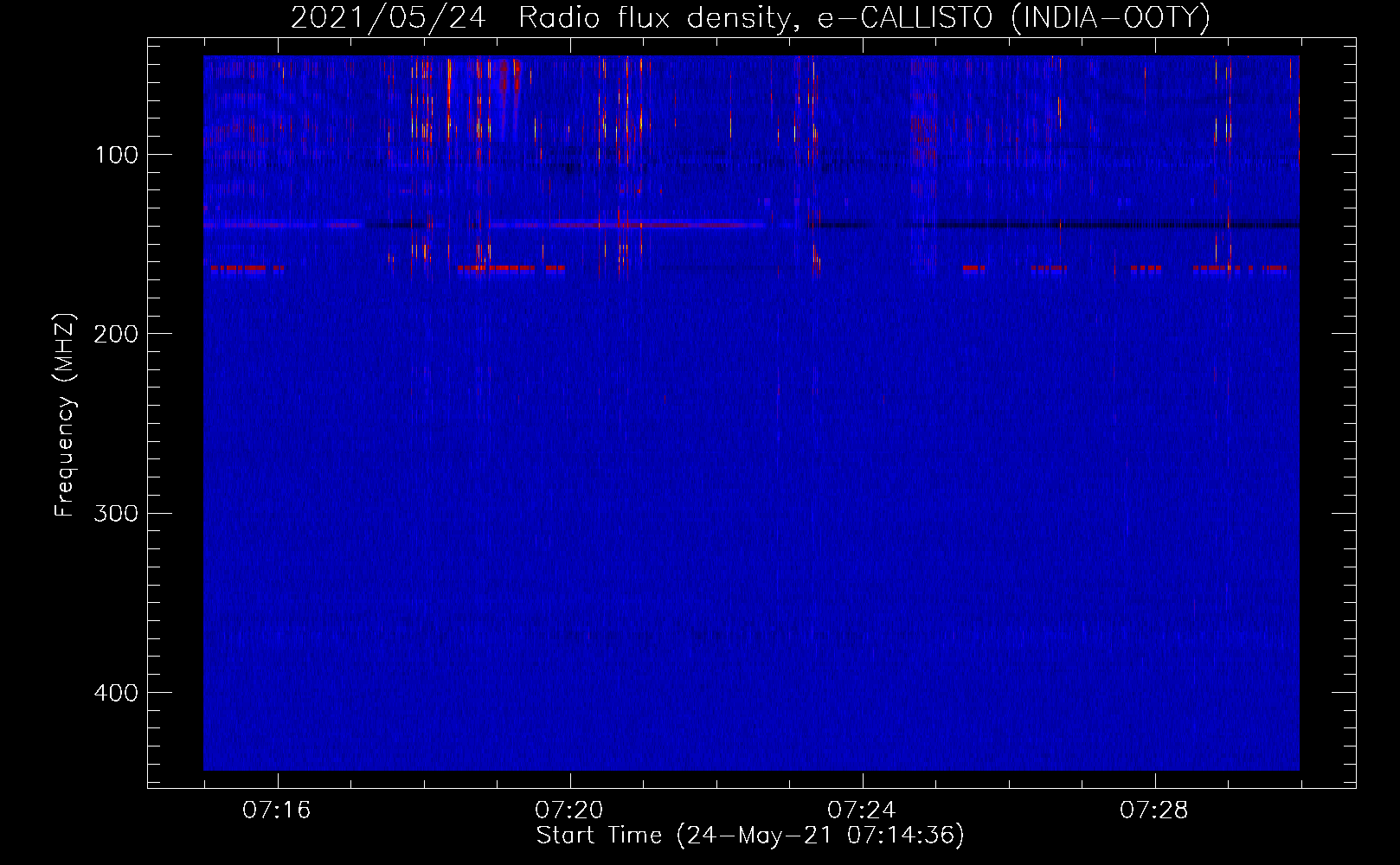Click the "300" frequency tick label
This screenshot has width=1400, height=865.
116,513
